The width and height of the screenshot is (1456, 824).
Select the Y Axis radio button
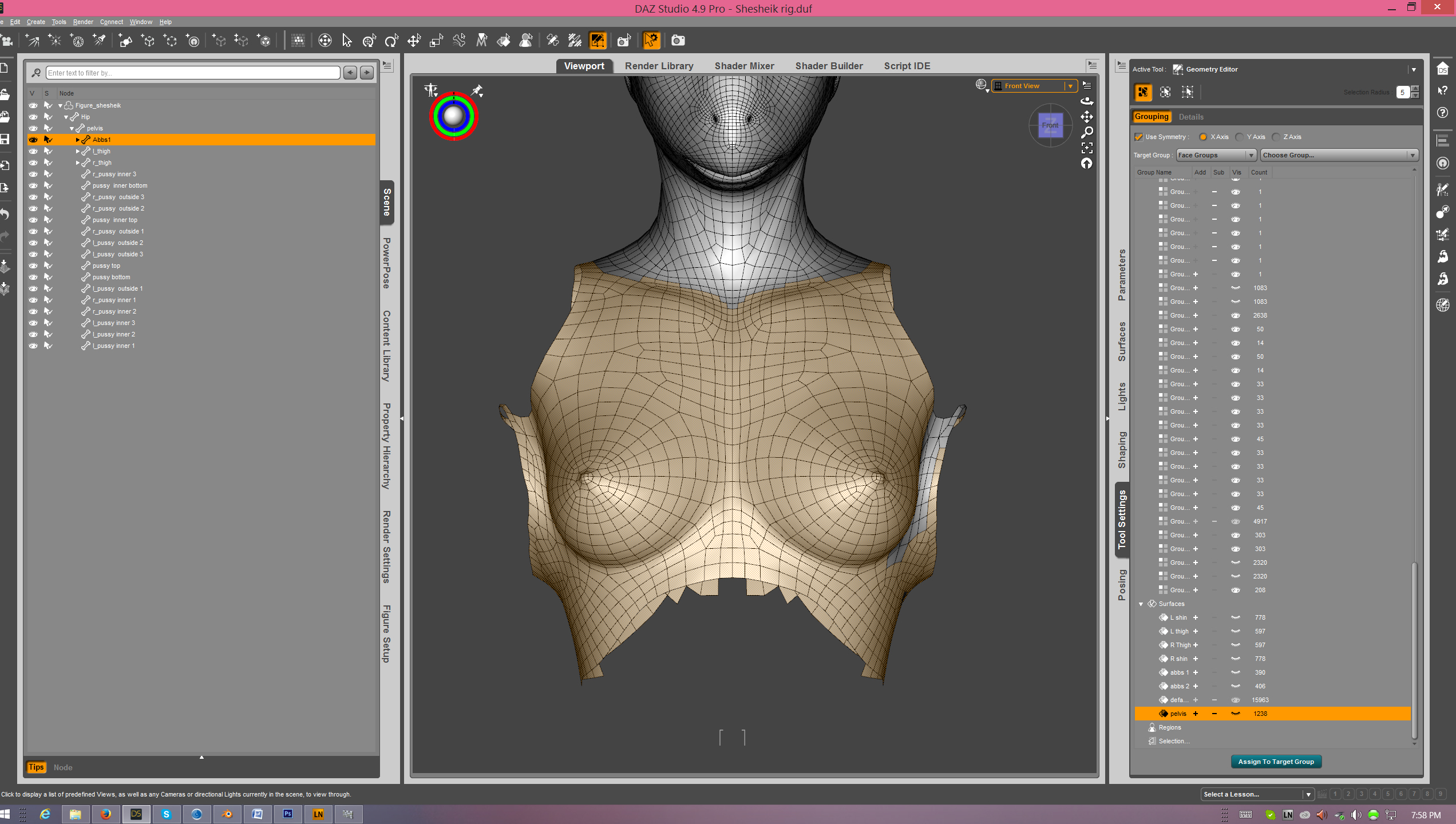pos(1239,137)
